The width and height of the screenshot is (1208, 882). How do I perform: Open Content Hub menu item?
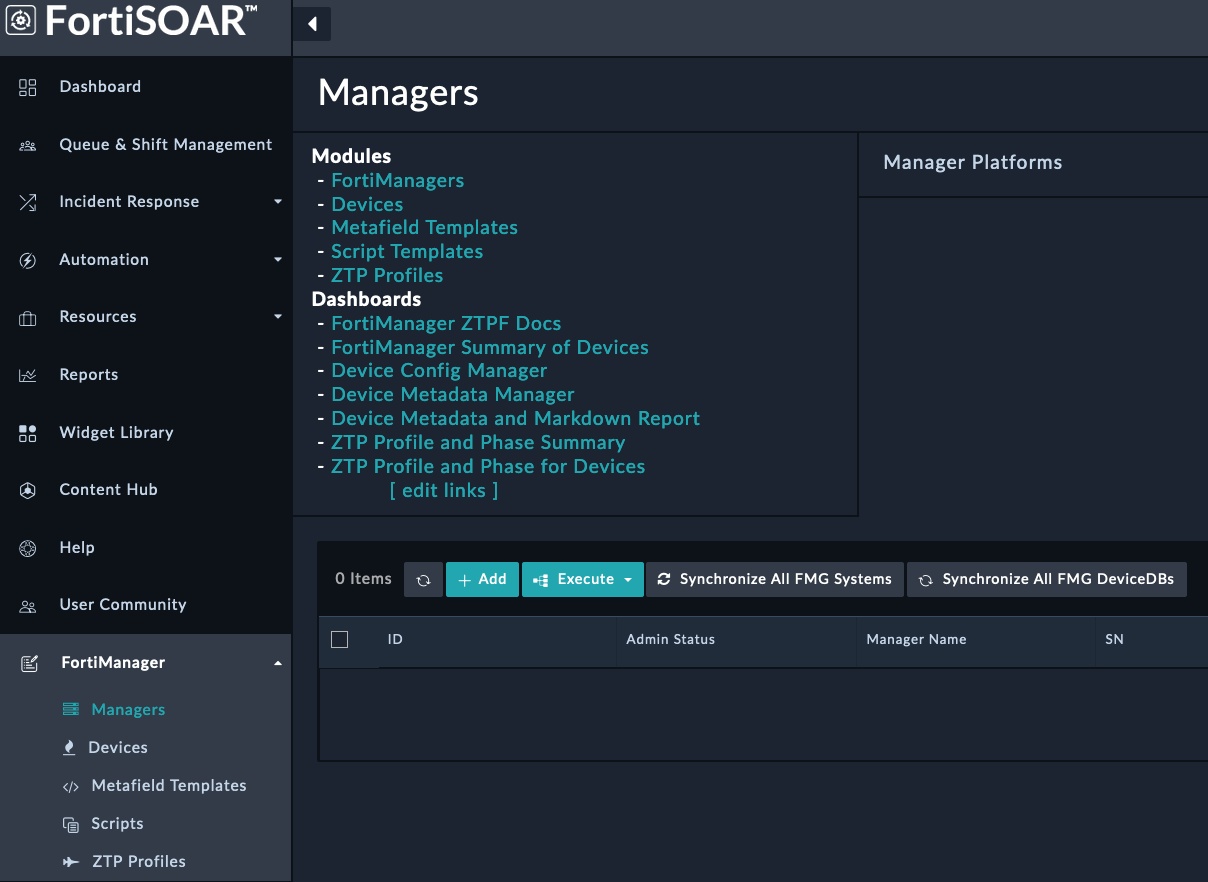[x=108, y=490]
